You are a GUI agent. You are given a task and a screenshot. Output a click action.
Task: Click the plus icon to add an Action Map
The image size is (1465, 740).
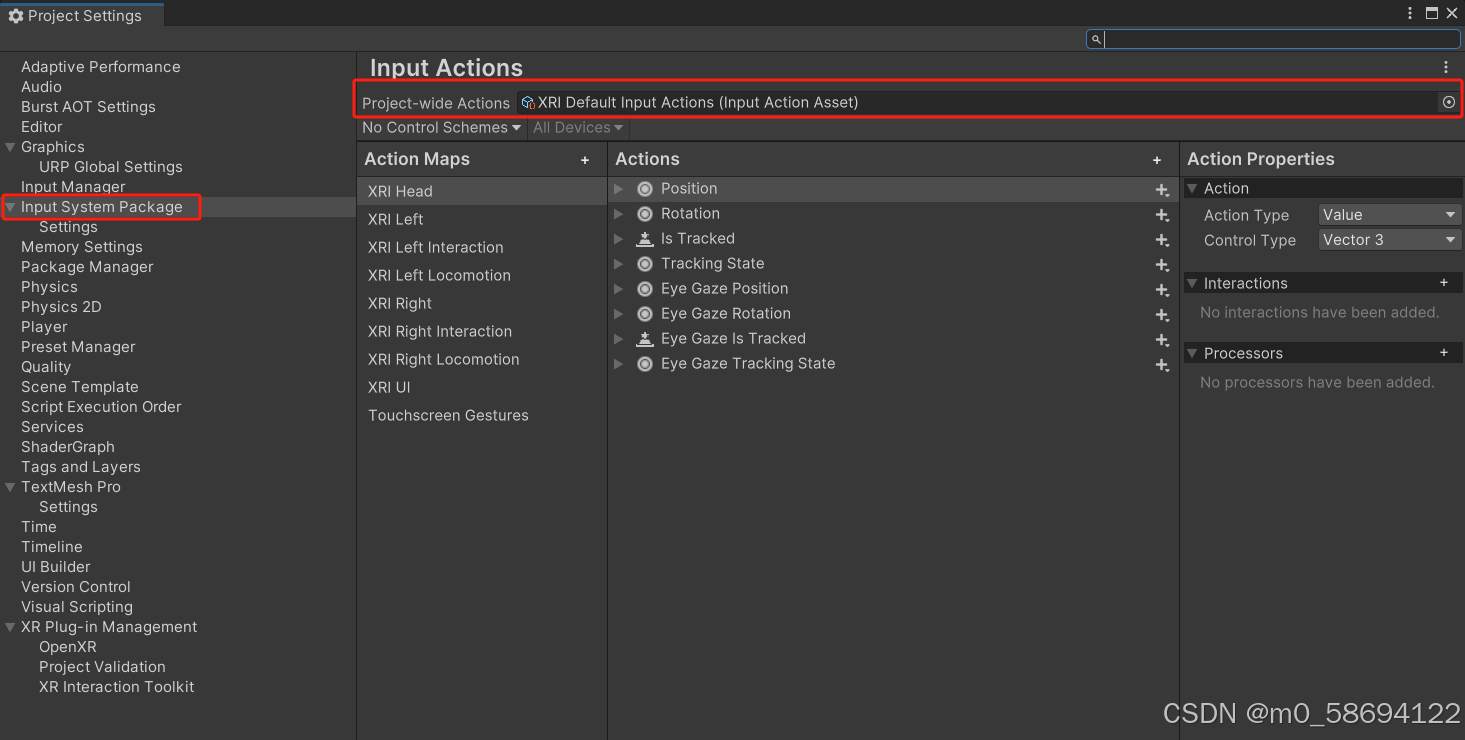585,159
